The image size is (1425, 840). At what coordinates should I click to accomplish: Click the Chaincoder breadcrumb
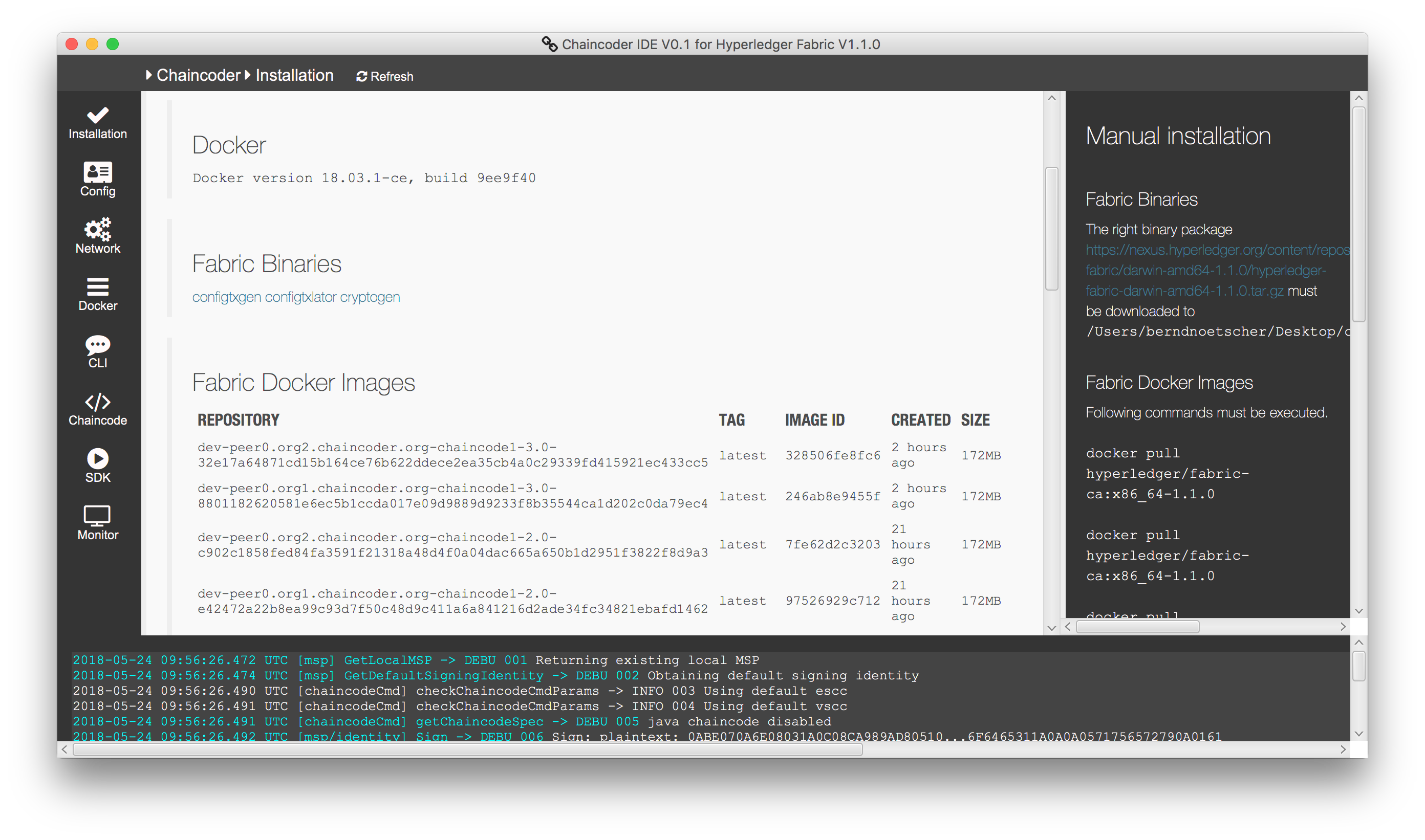[x=198, y=75]
